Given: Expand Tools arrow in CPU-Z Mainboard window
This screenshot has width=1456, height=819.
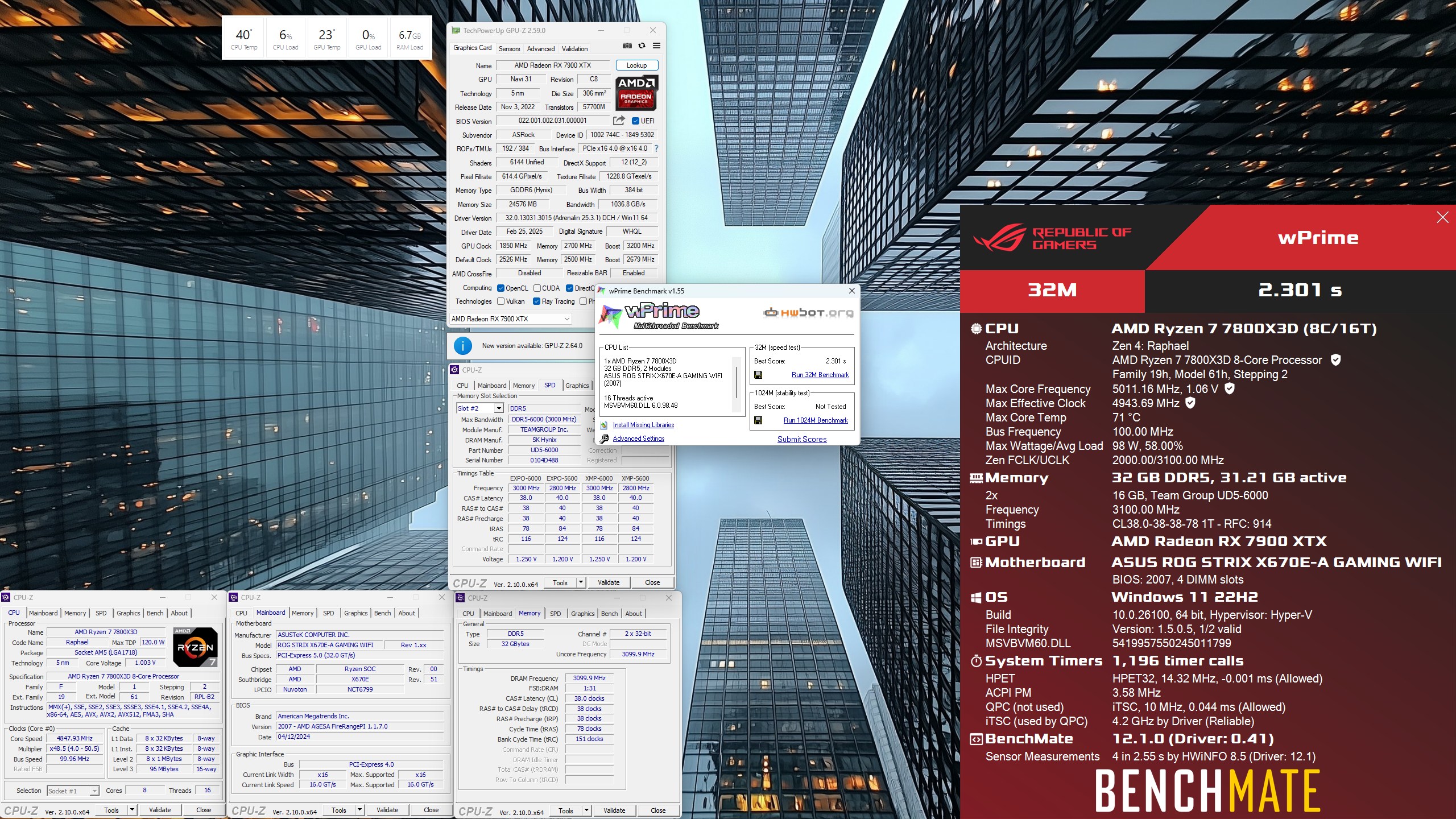Looking at the screenshot, I should (360, 810).
